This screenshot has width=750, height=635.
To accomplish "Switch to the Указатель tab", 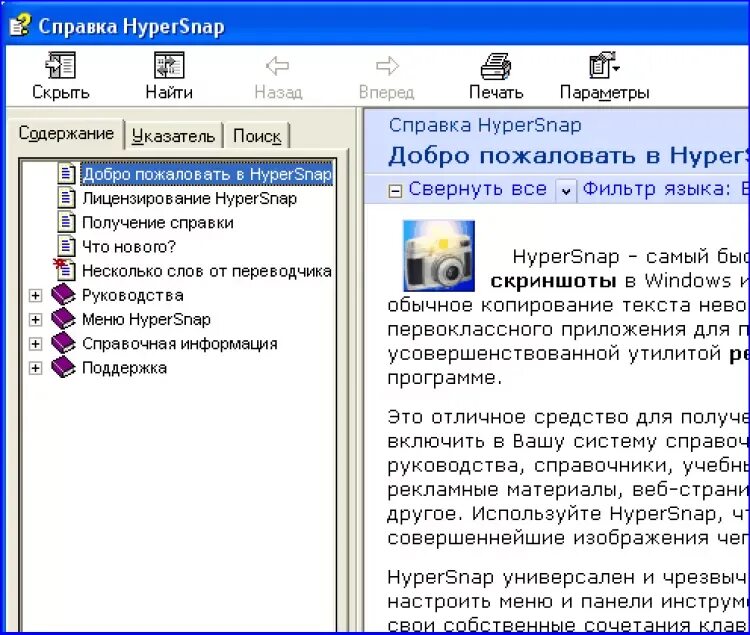I will pyautogui.click(x=173, y=136).
